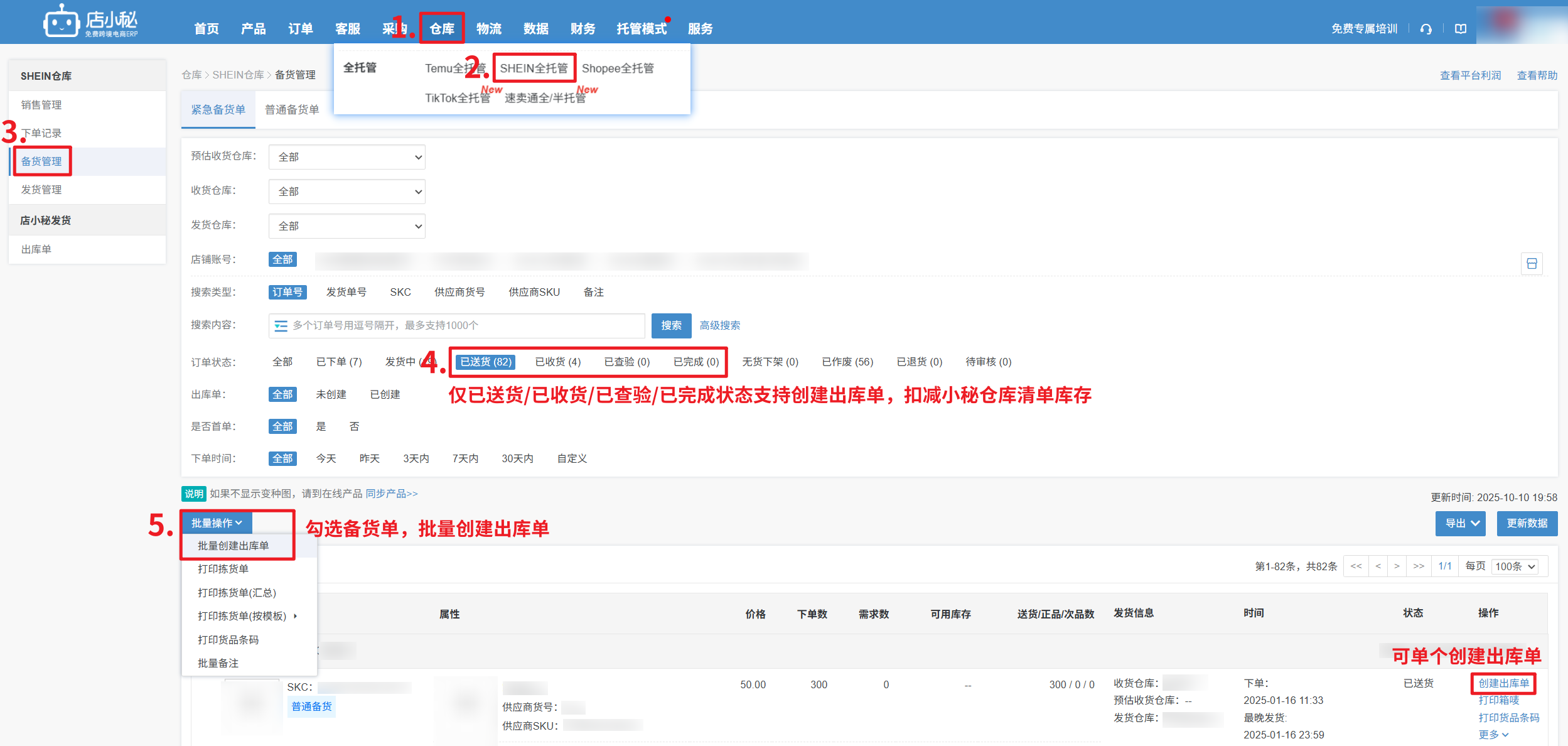Choose 批量创建出库单 from the batch menu

[x=233, y=546]
